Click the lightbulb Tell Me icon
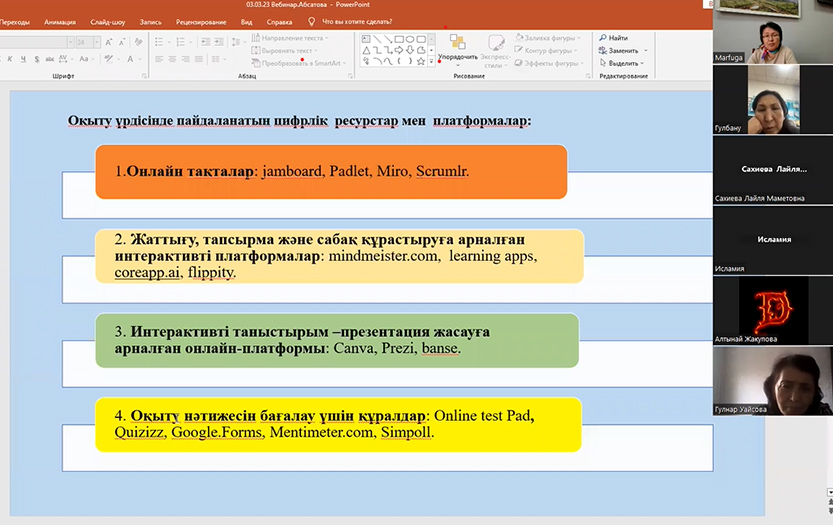 coord(312,21)
